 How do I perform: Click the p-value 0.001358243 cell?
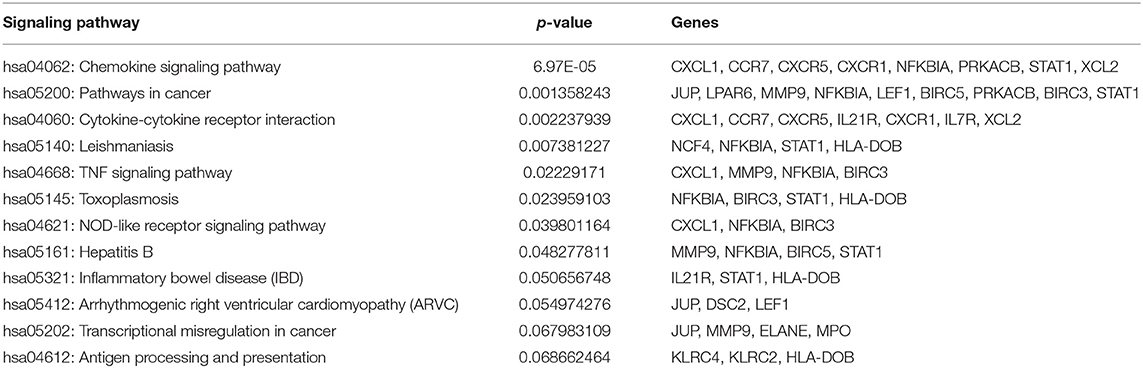pos(561,94)
